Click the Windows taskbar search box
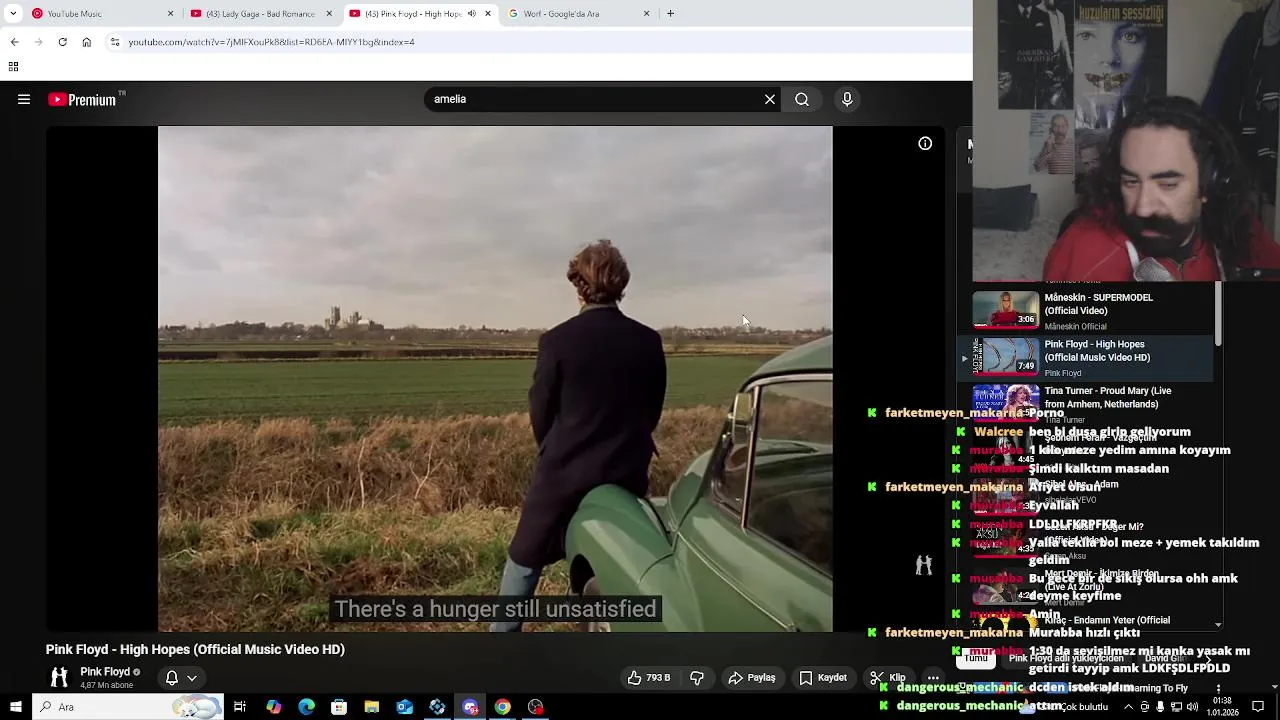Viewport: 1280px width, 720px height. point(128,707)
